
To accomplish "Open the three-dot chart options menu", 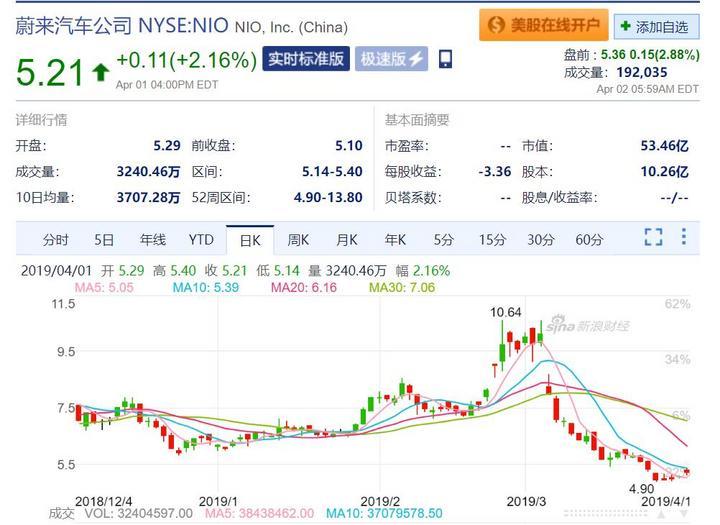I will point(684,237).
